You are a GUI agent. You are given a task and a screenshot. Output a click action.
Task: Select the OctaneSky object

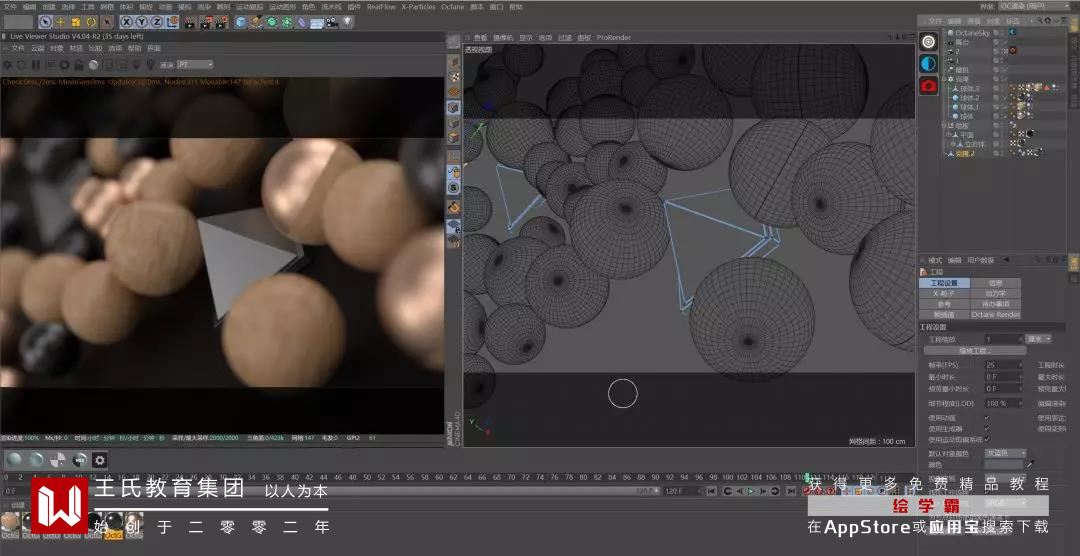[x=972, y=32]
